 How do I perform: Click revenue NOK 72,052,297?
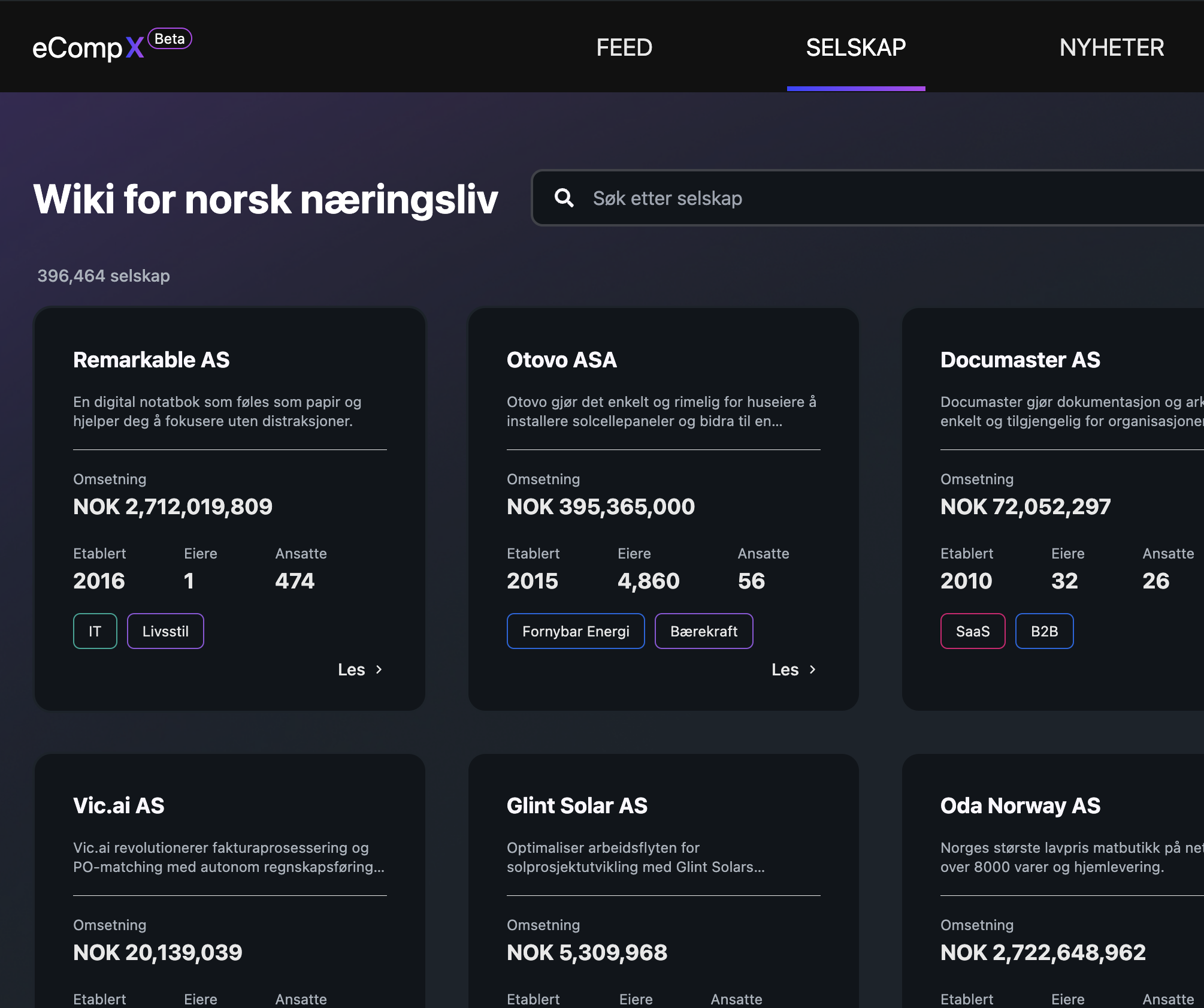pos(1025,506)
